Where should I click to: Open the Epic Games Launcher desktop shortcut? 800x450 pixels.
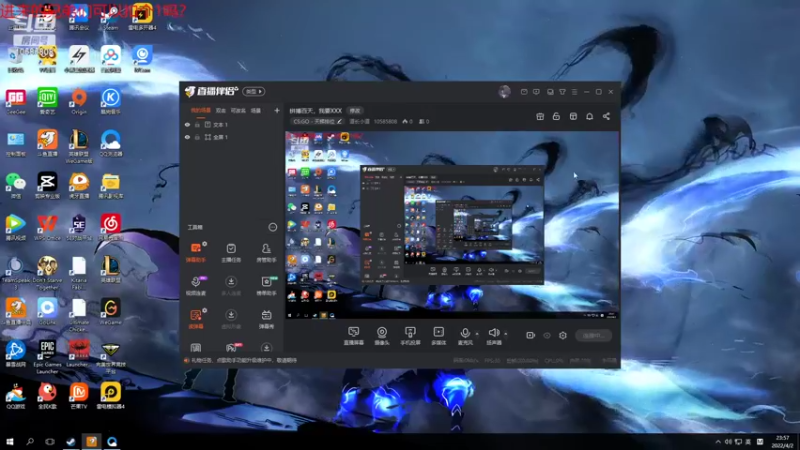click(47, 357)
